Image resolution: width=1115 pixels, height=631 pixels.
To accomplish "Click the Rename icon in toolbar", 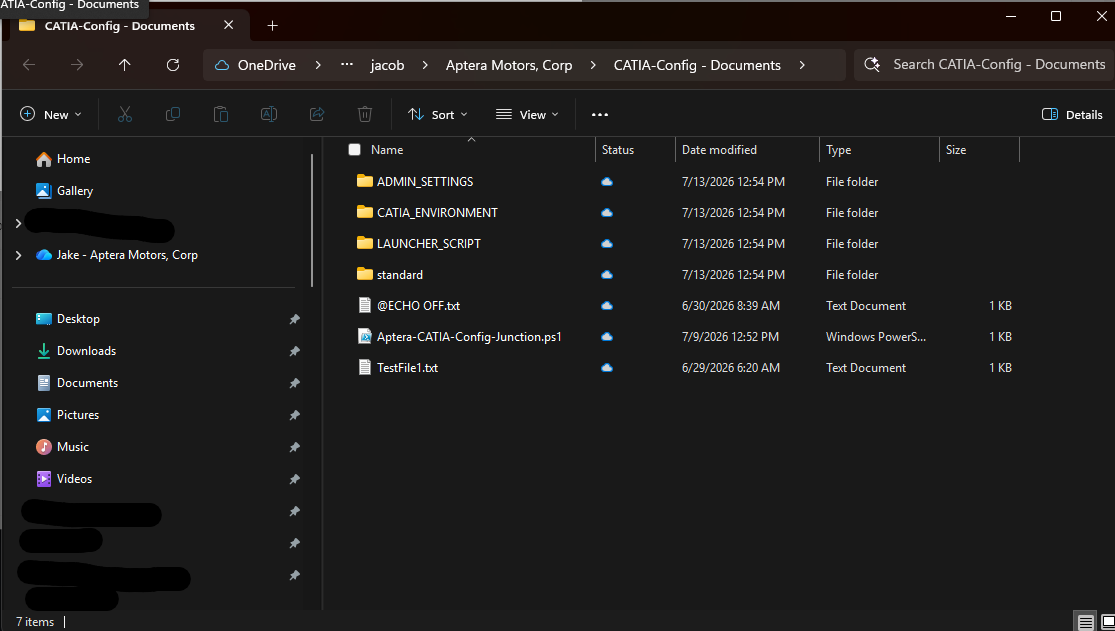I will (x=269, y=115).
